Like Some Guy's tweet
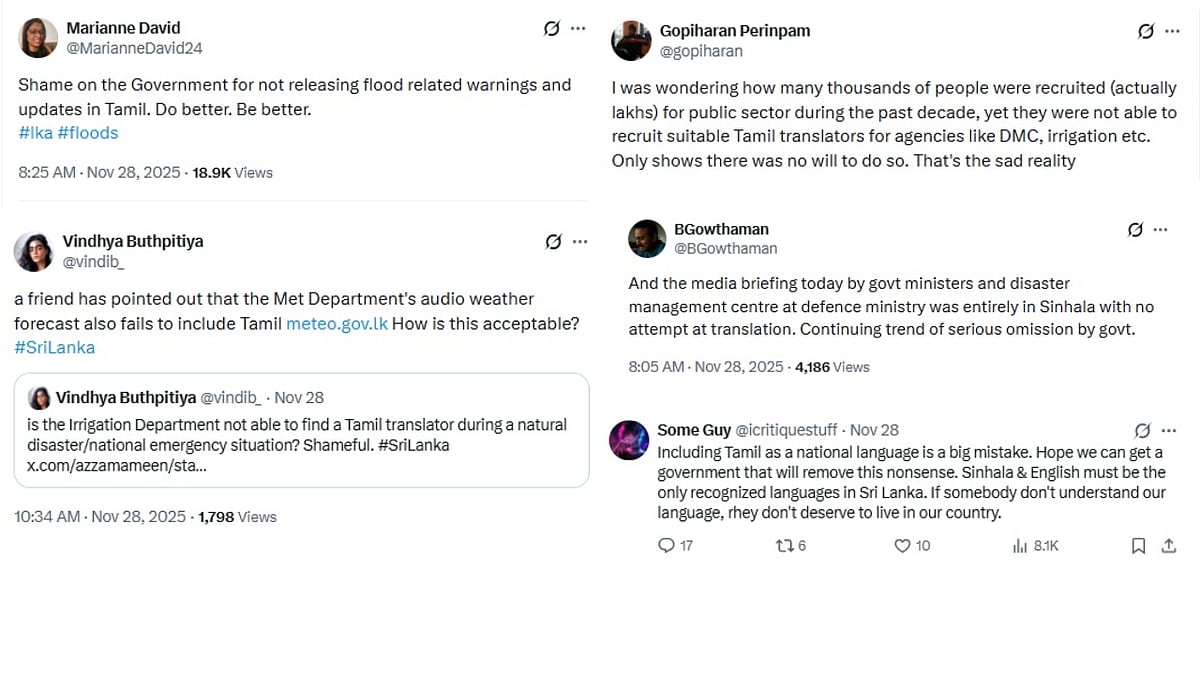Screen dimensions: 1200x675 coord(902,545)
